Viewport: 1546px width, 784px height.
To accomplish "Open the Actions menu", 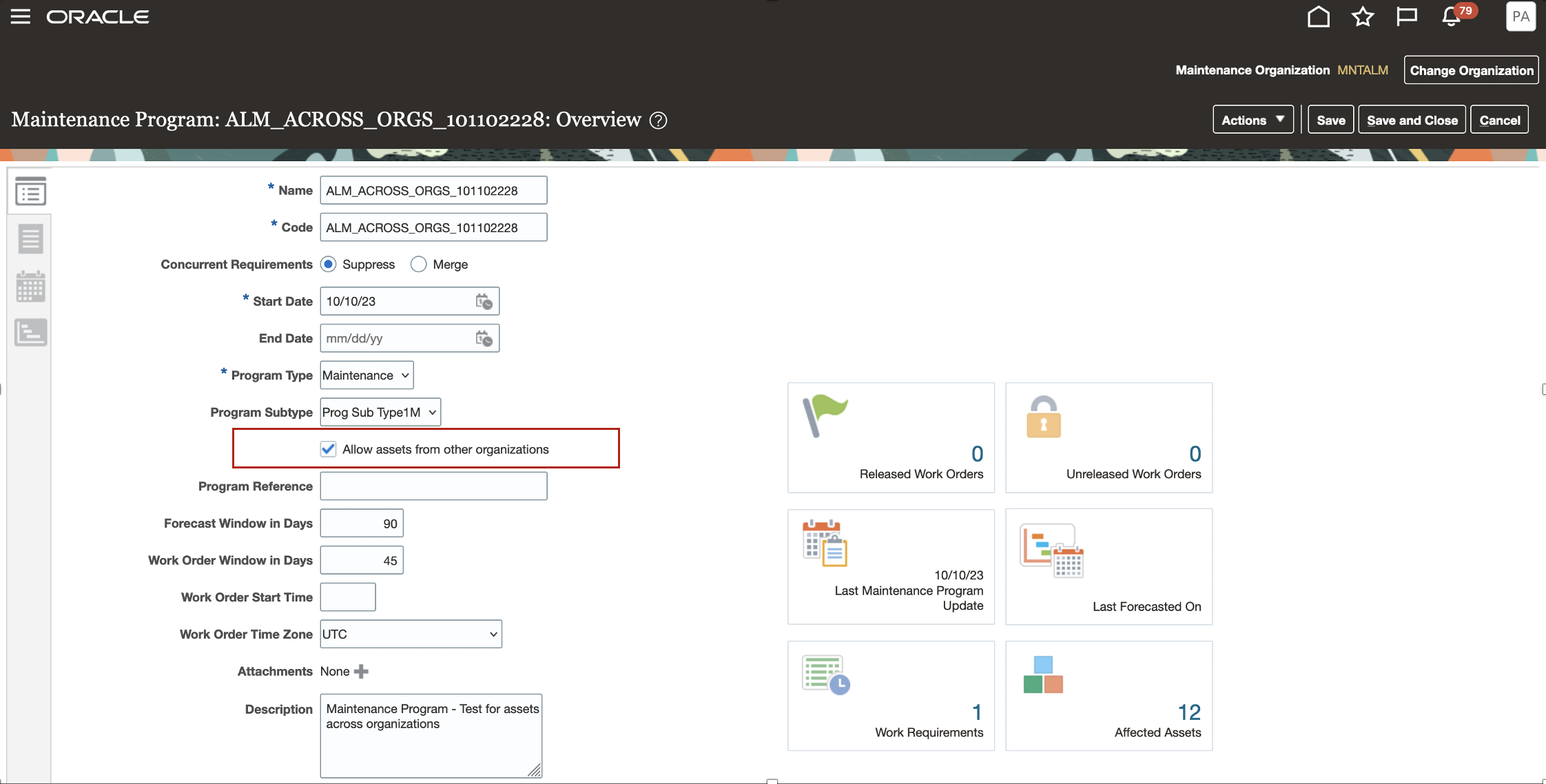I will tap(1253, 120).
